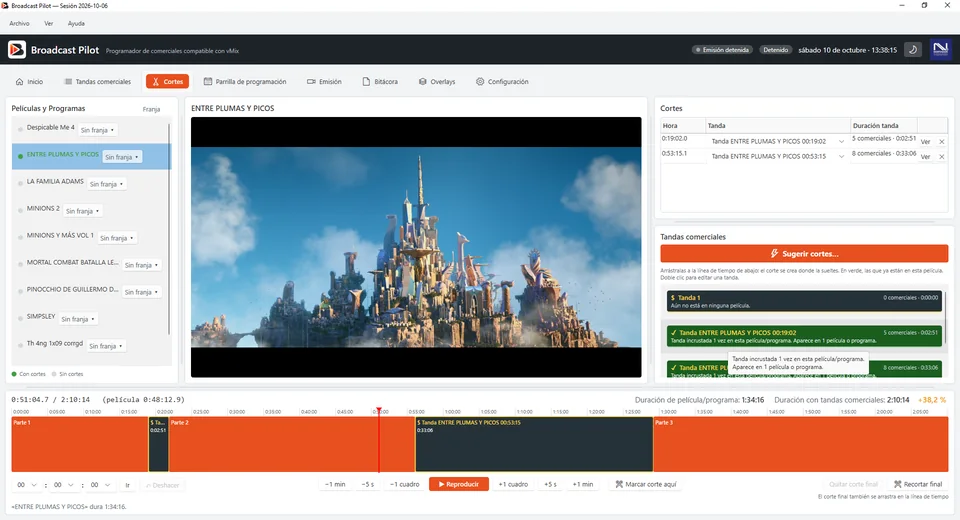Click Marcar corte aquí button
Viewport: 960px width, 520px height.
click(646, 484)
